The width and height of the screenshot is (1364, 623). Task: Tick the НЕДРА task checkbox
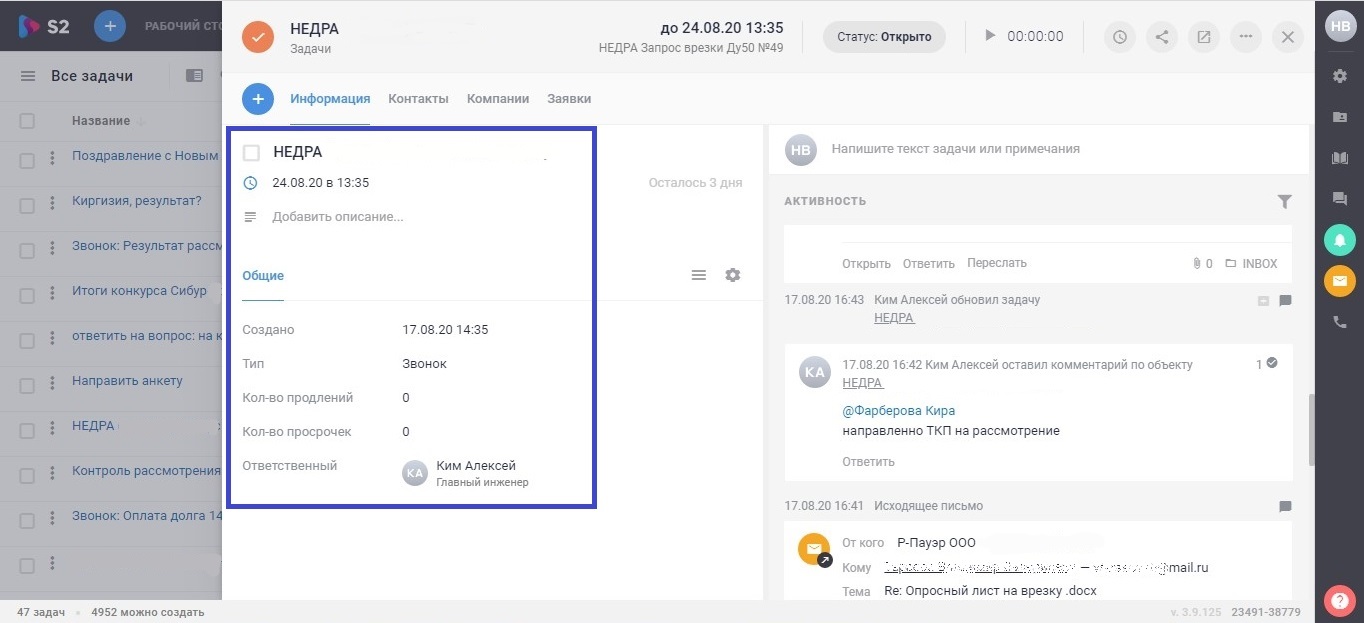252,152
